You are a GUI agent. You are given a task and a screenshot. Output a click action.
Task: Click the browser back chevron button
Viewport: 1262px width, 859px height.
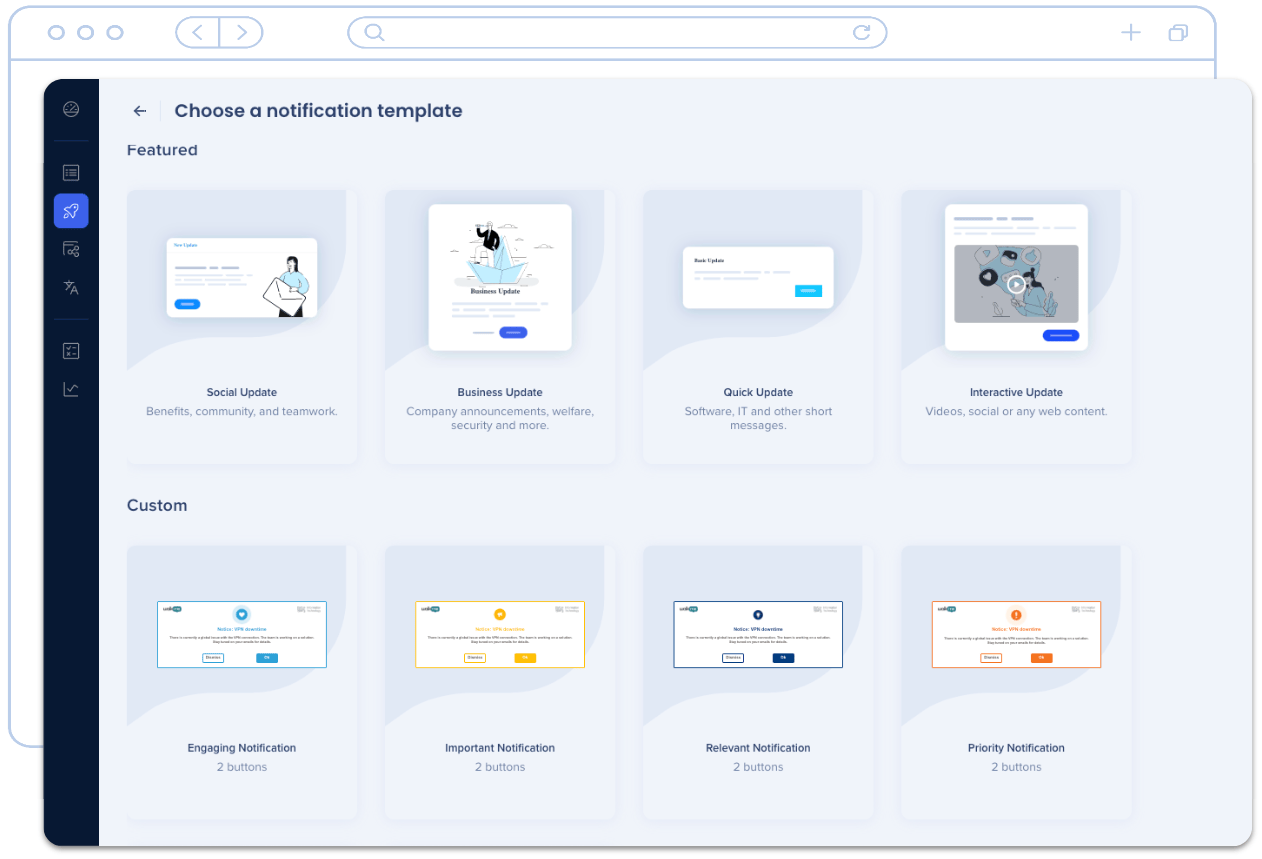pos(198,33)
